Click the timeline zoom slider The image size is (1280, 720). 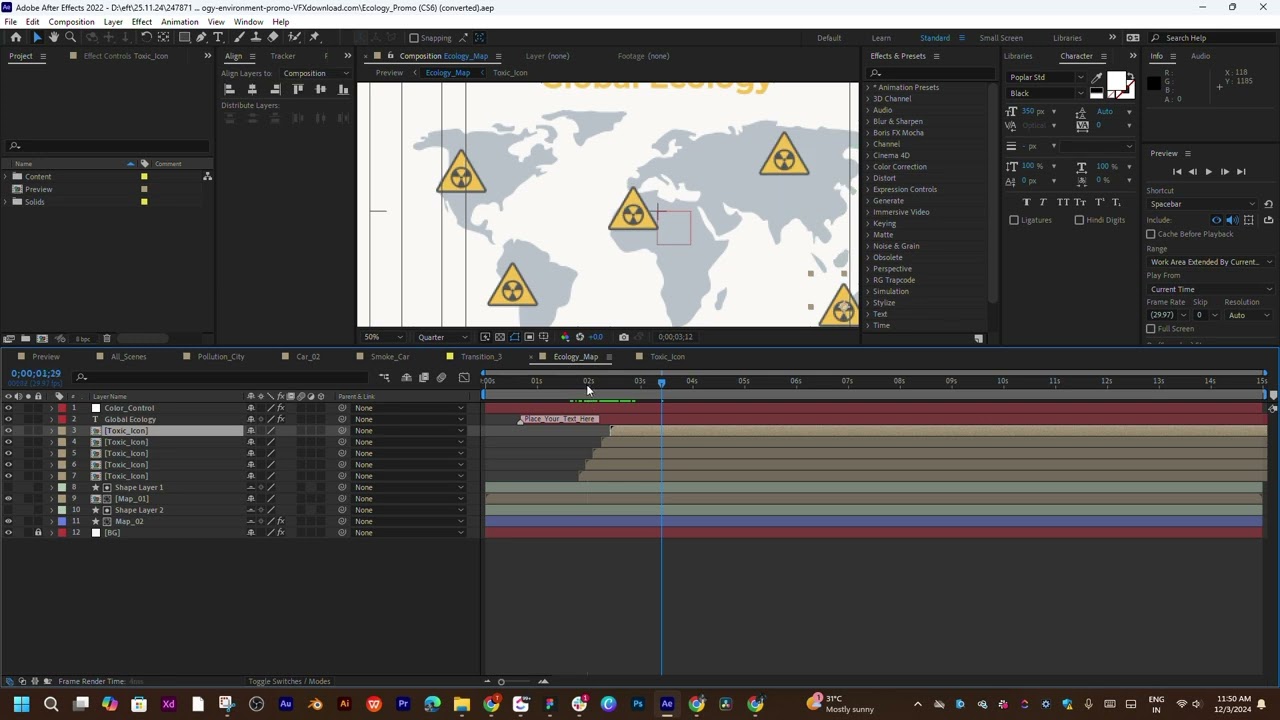coord(502,682)
